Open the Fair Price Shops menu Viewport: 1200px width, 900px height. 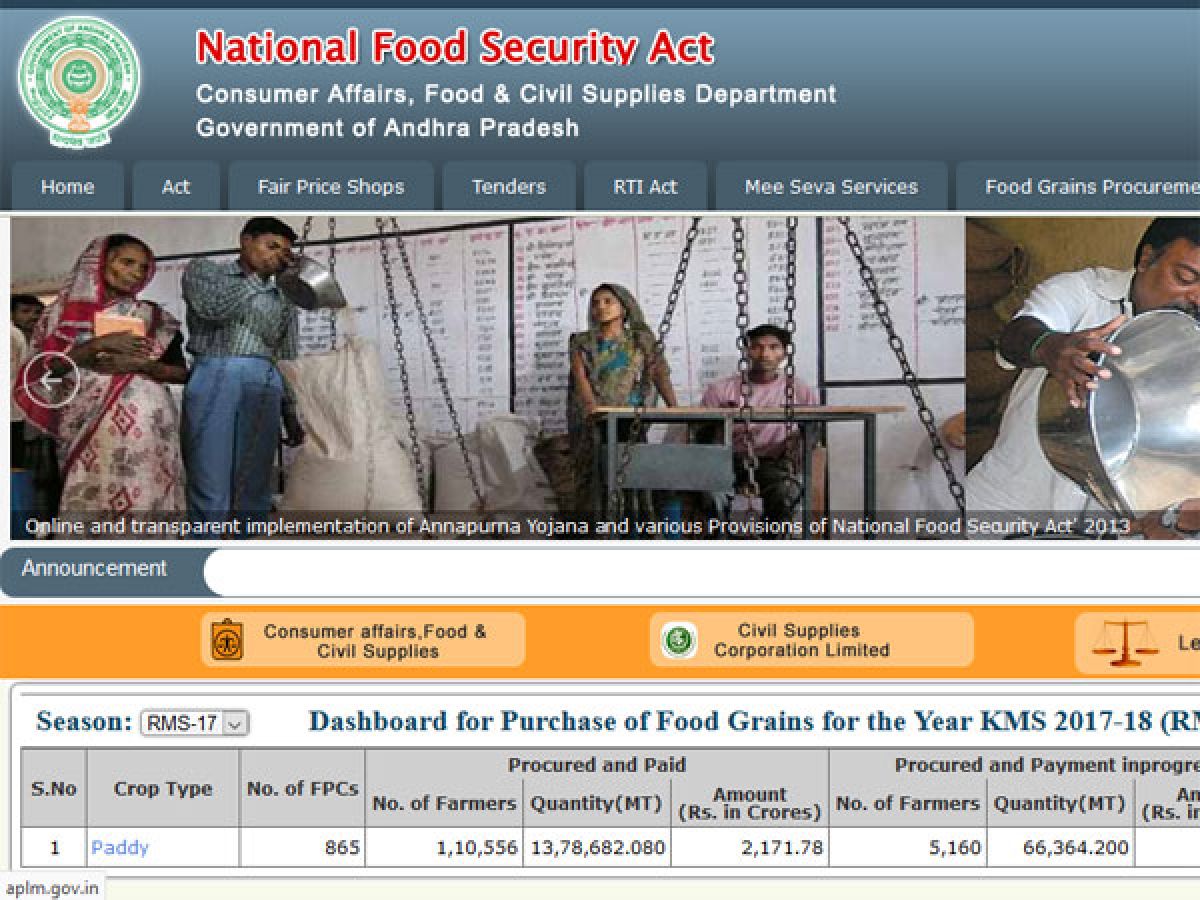point(330,187)
